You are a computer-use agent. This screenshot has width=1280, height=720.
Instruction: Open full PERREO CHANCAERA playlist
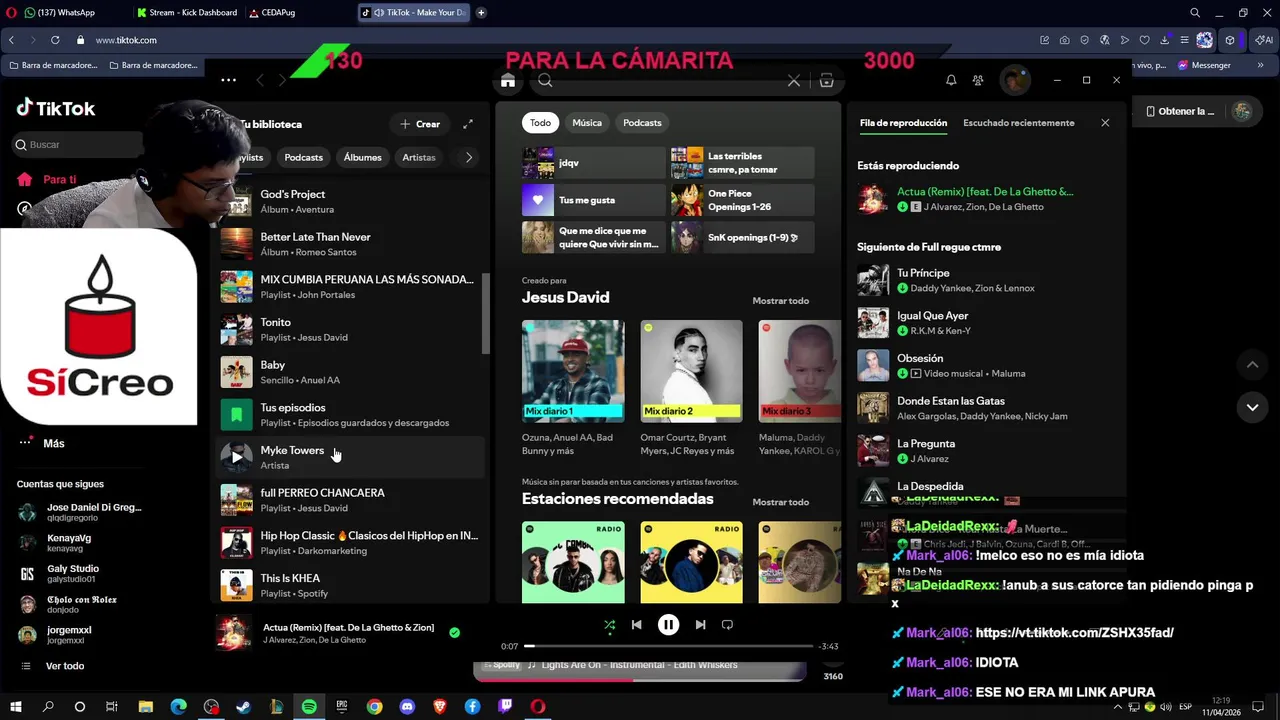point(350,500)
